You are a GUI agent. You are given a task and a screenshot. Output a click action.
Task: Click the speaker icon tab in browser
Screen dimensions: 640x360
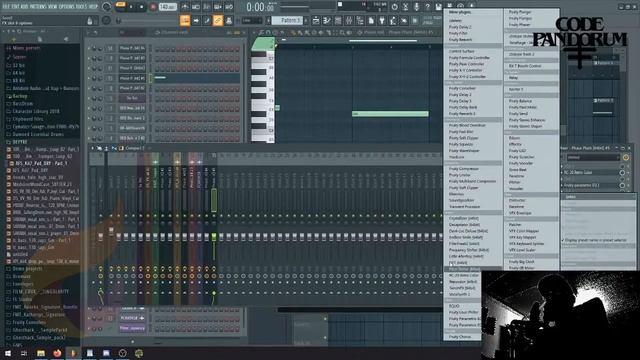66,39
